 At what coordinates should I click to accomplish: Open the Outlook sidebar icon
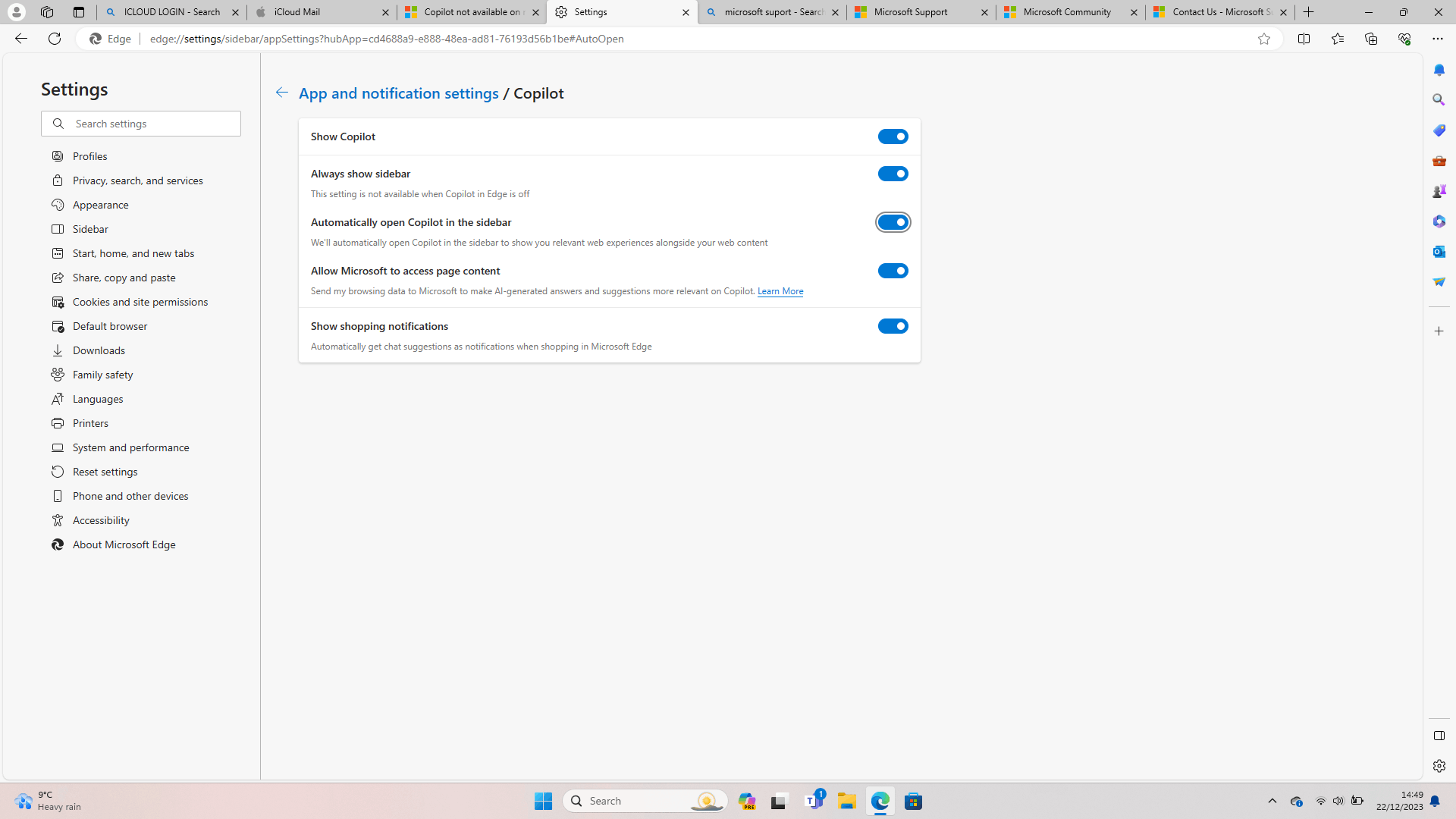(1439, 252)
